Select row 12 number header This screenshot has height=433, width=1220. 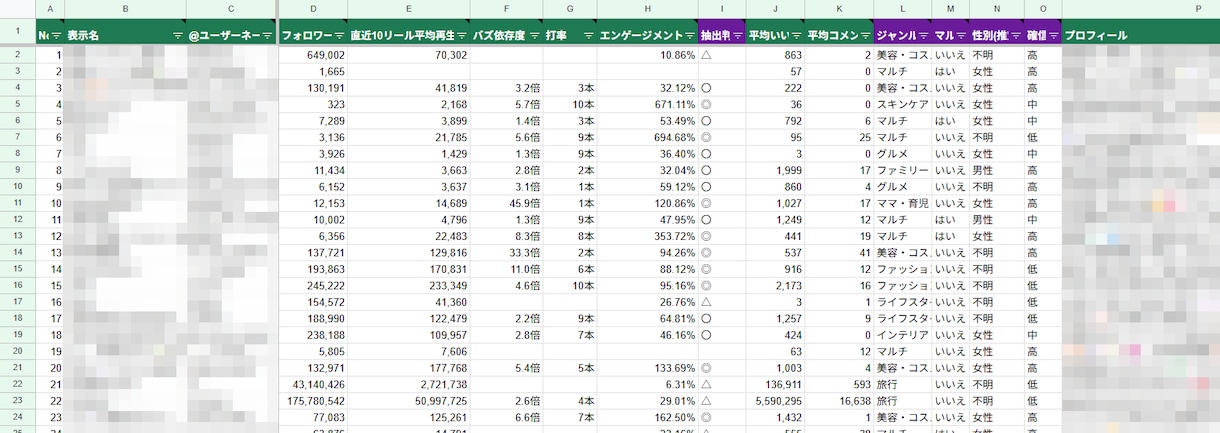[x=17, y=220]
